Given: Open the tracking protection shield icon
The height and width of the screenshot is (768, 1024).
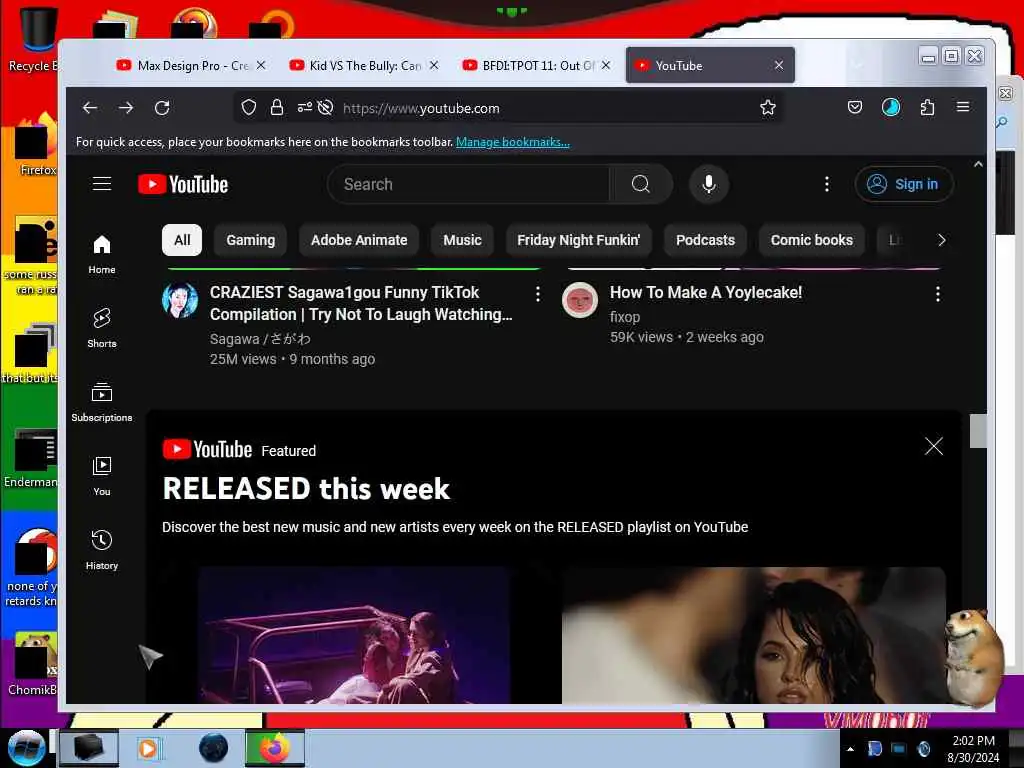Looking at the screenshot, I should click(x=249, y=108).
